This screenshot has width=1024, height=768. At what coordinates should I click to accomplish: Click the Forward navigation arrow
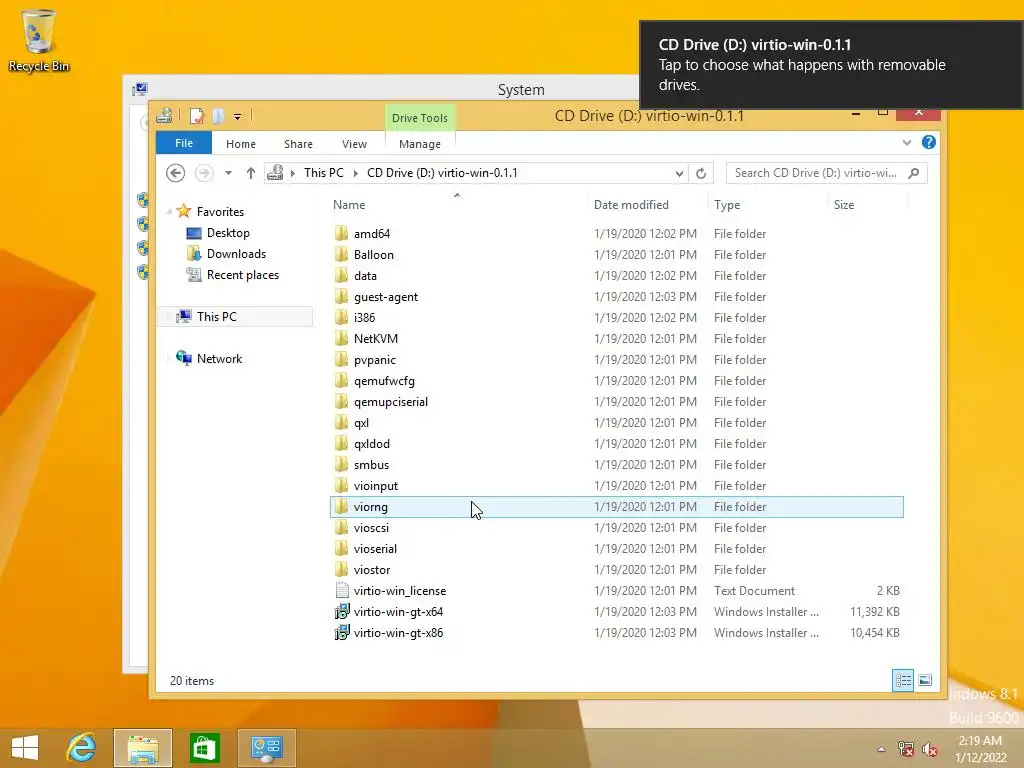click(x=204, y=173)
